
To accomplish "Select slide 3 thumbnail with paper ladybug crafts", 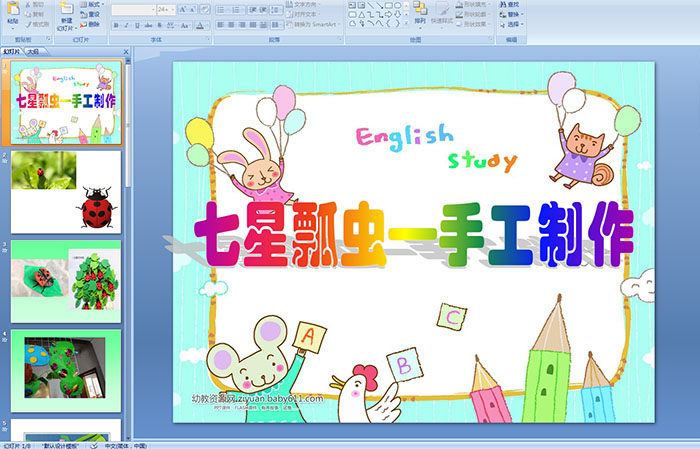I will click(x=66, y=281).
